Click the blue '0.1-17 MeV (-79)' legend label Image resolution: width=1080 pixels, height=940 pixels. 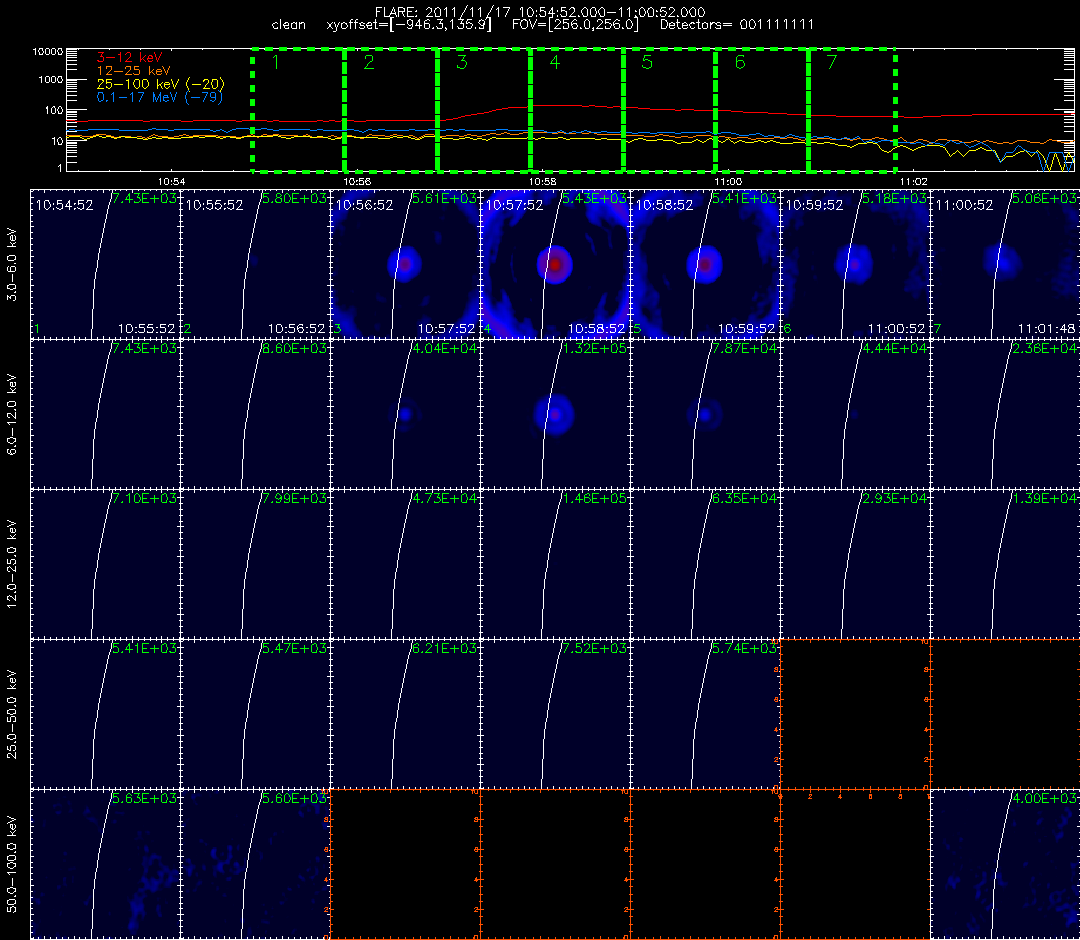[160, 97]
